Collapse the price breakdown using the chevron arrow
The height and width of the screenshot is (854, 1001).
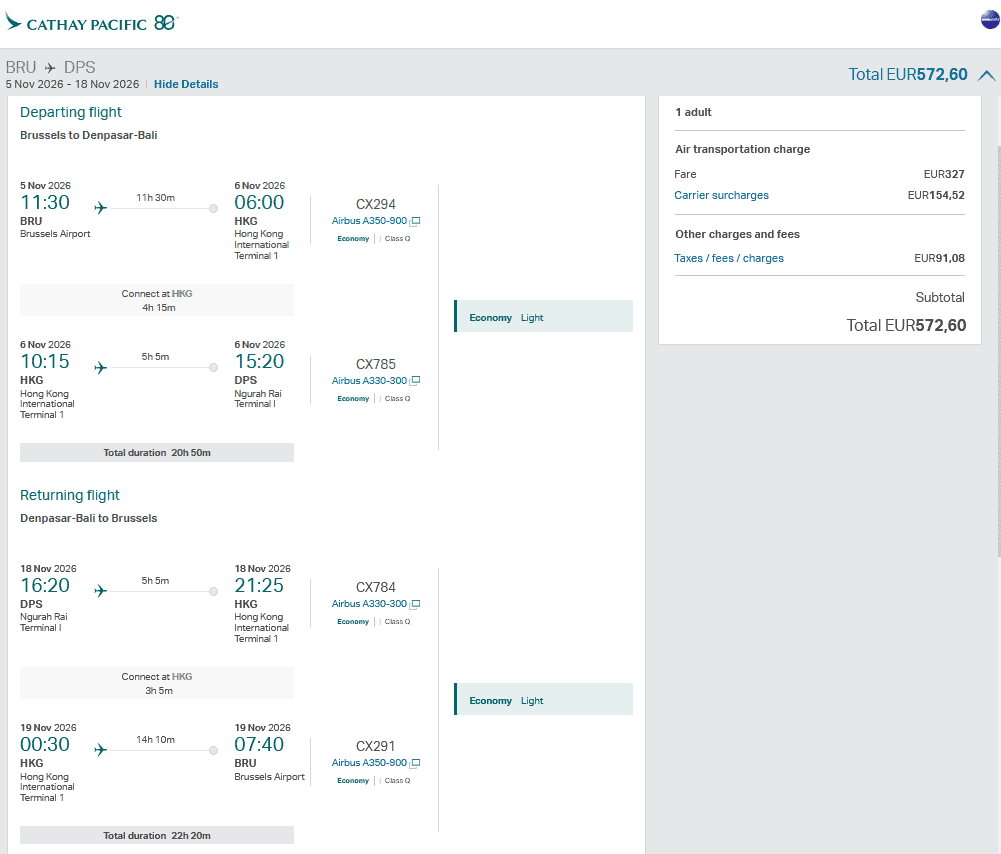[x=986, y=75]
